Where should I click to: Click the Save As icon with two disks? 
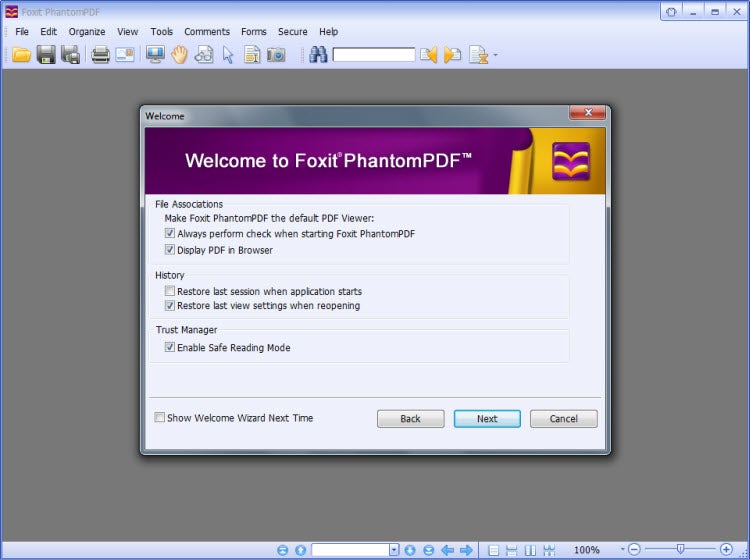click(x=70, y=55)
